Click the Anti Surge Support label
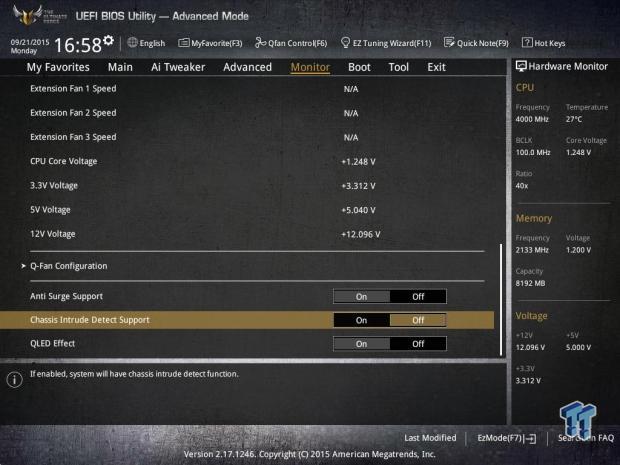The width and height of the screenshot is (620, 465). [66, 296]
